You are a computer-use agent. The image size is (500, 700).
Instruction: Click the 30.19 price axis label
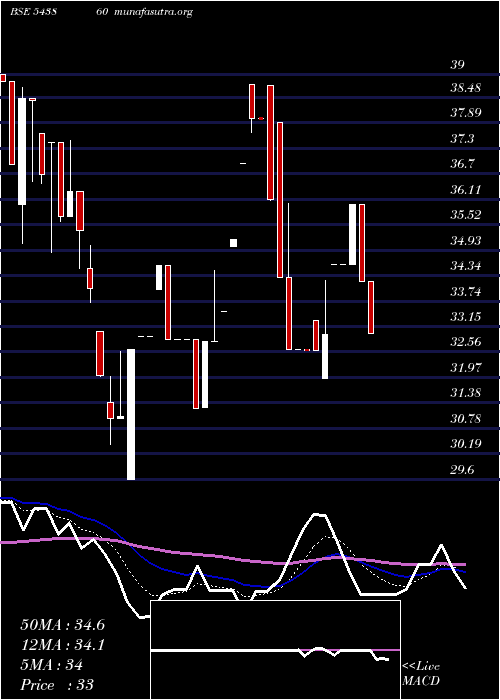click(465, 444)
